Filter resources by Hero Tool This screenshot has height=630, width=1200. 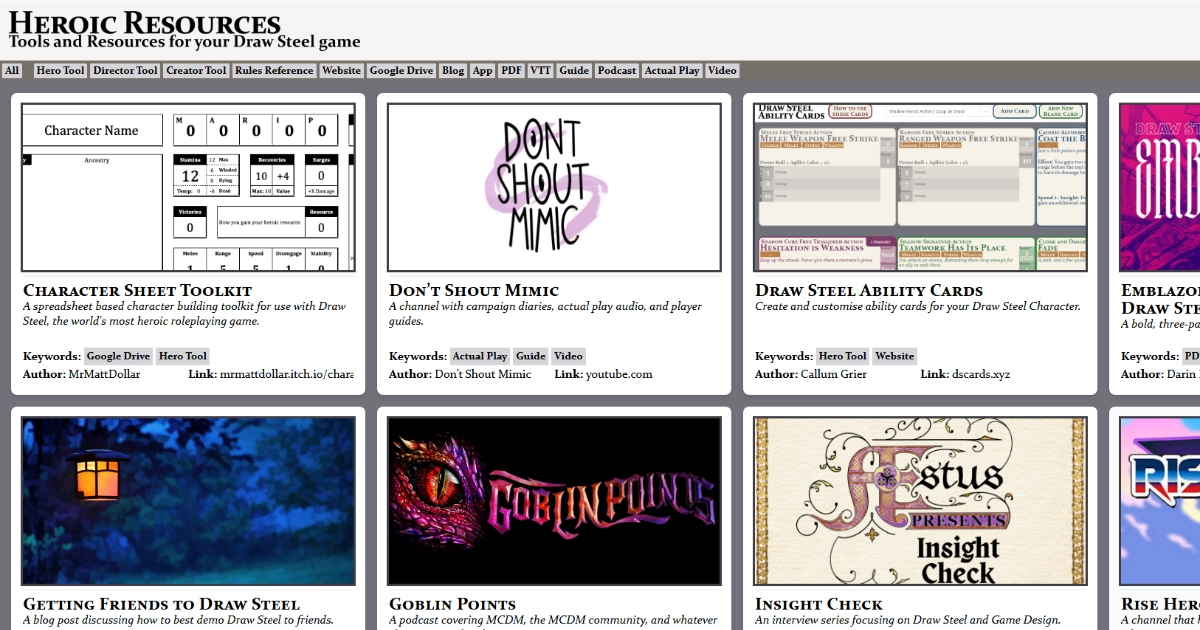[60, 71]
